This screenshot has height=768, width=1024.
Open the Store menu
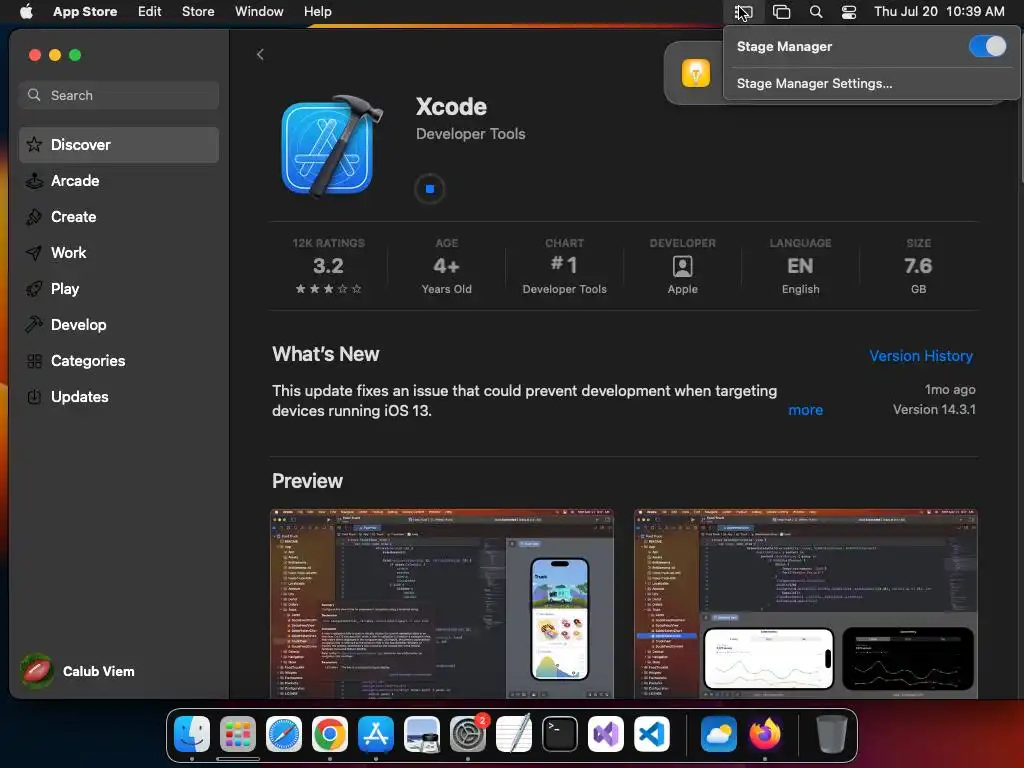(198, 12)
